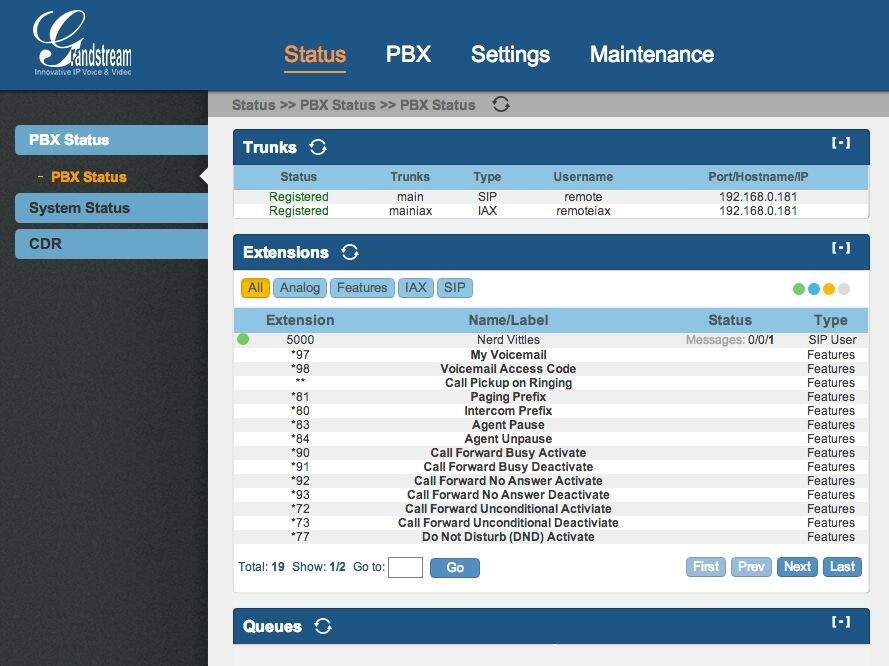Select the 'My Voicemail' *97 row
The image size is (889, 666).
[x=551, y=355]
